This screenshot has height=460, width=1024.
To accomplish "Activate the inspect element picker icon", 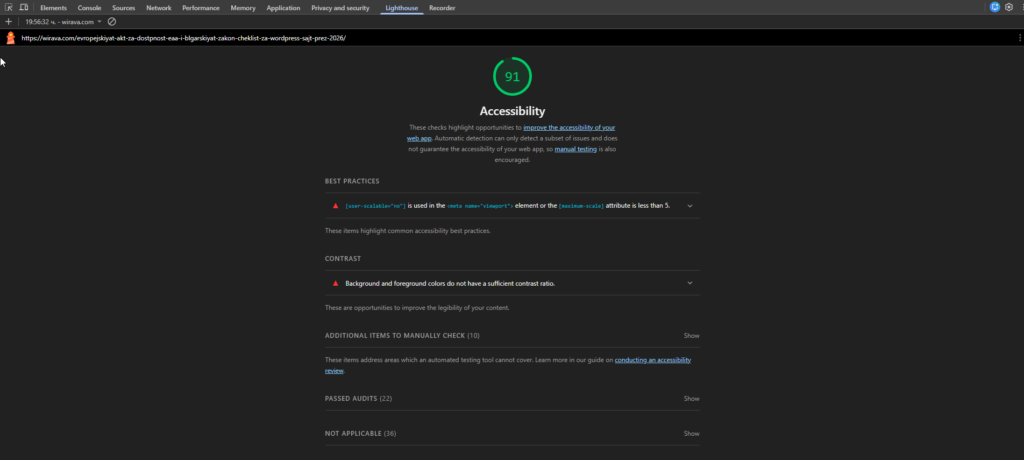I will click(x=9, y=8).
